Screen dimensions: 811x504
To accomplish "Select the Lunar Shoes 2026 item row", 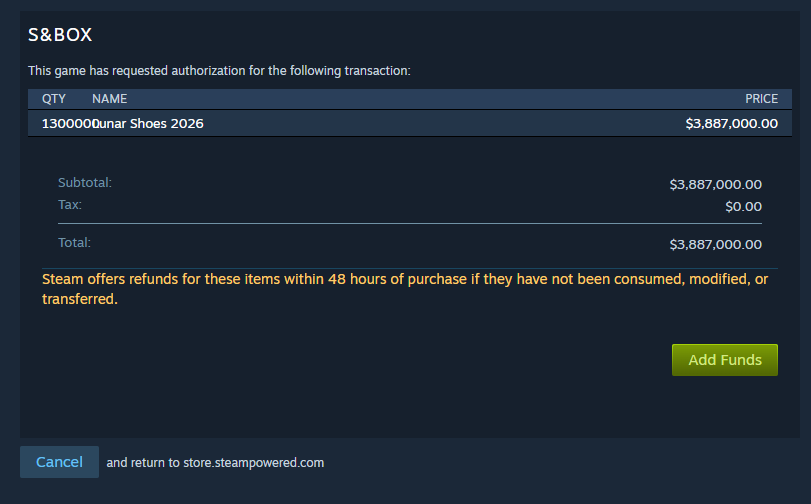I will (x=410, y=124).
